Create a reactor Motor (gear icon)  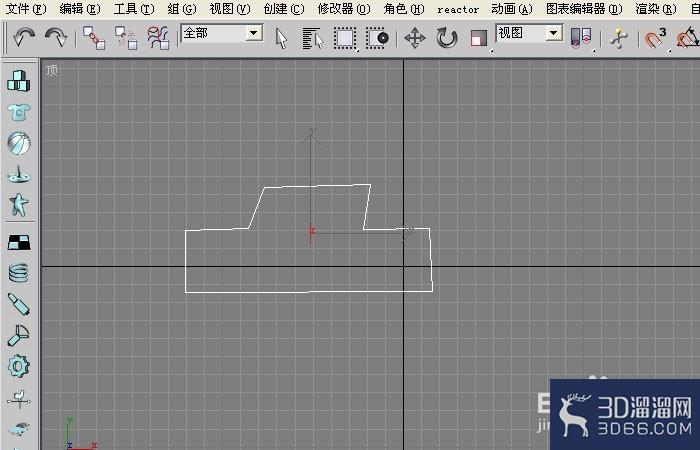(x=19, y=366)
